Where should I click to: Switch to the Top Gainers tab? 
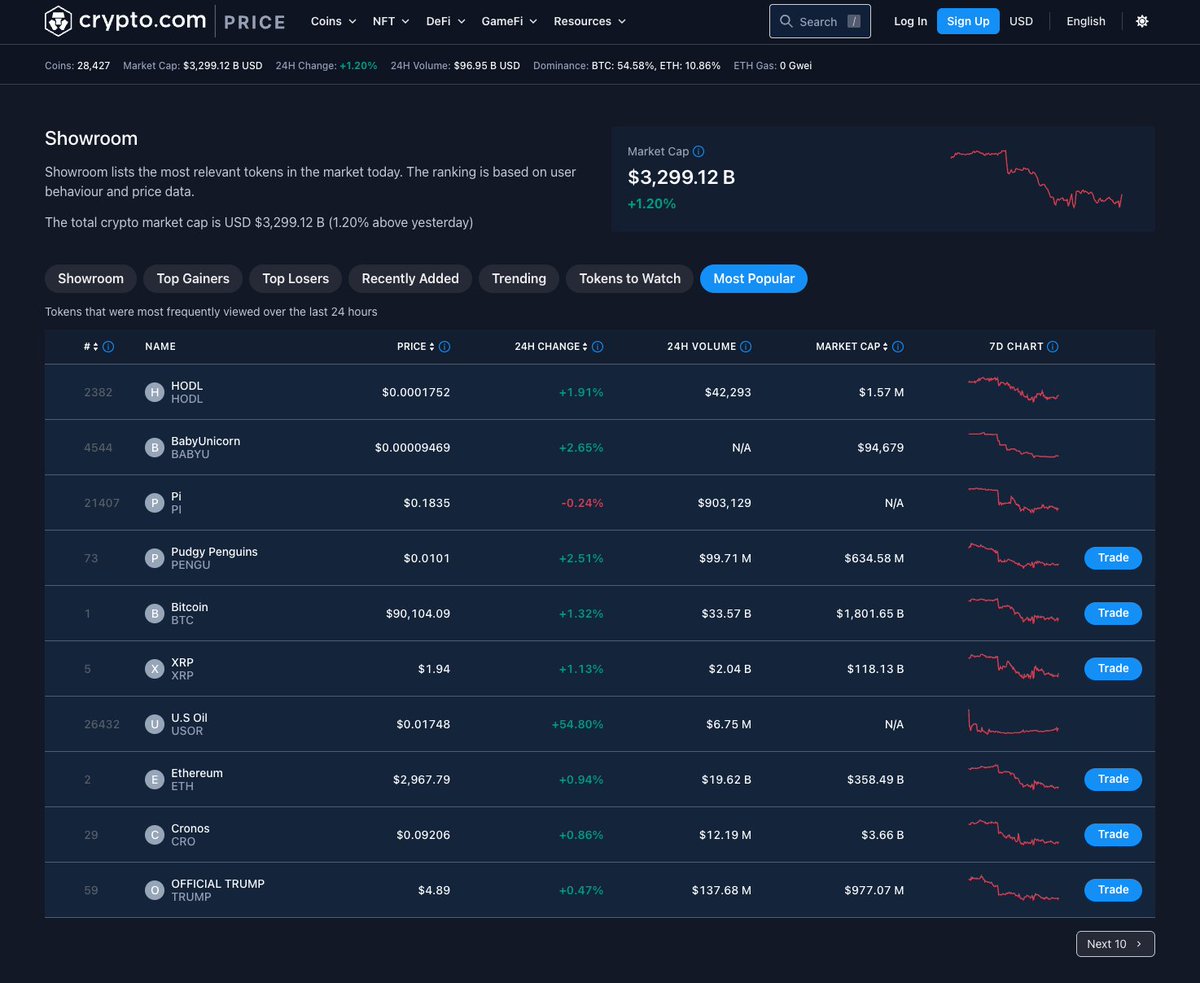192,278
